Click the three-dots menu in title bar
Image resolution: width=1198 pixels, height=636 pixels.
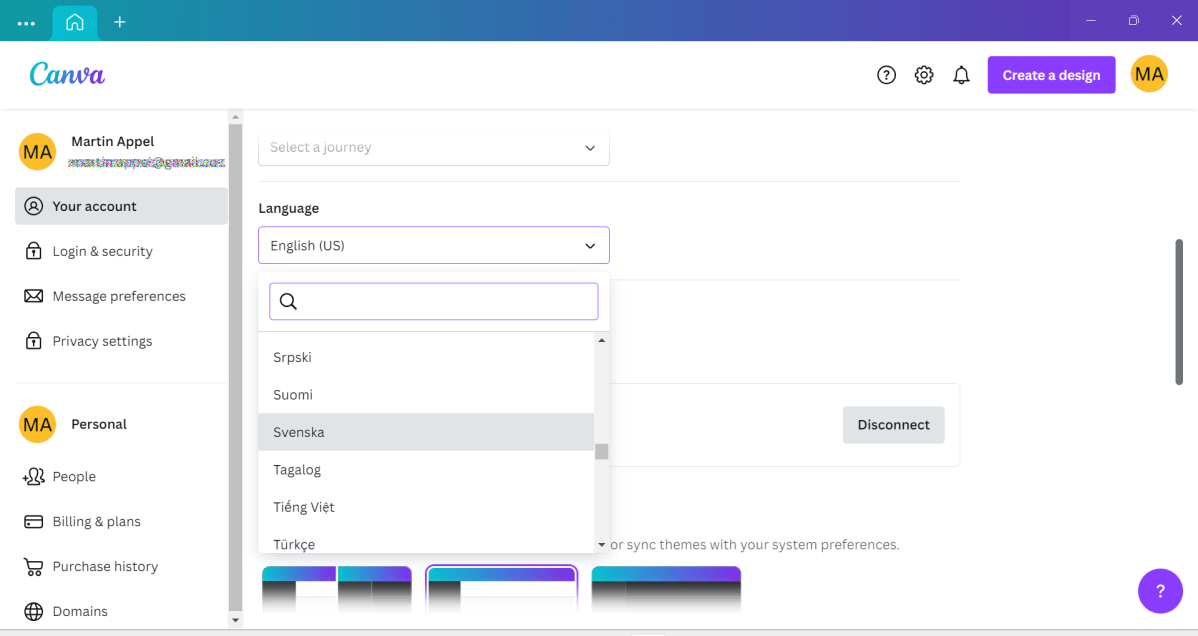point(26,22)
